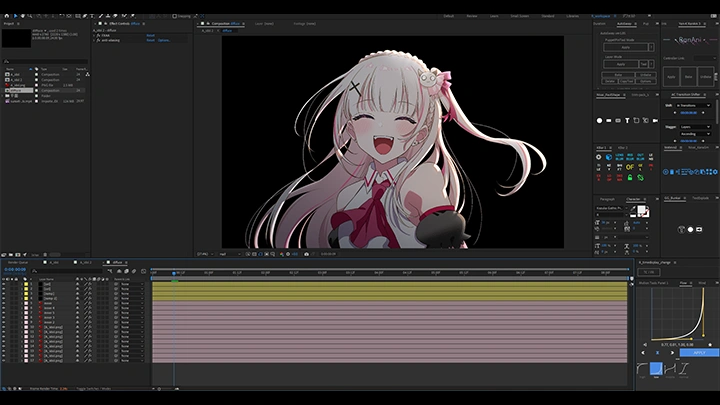Click Options link for the anti-aliasing effect
This screenshot has width=720, height=405.
164,40
